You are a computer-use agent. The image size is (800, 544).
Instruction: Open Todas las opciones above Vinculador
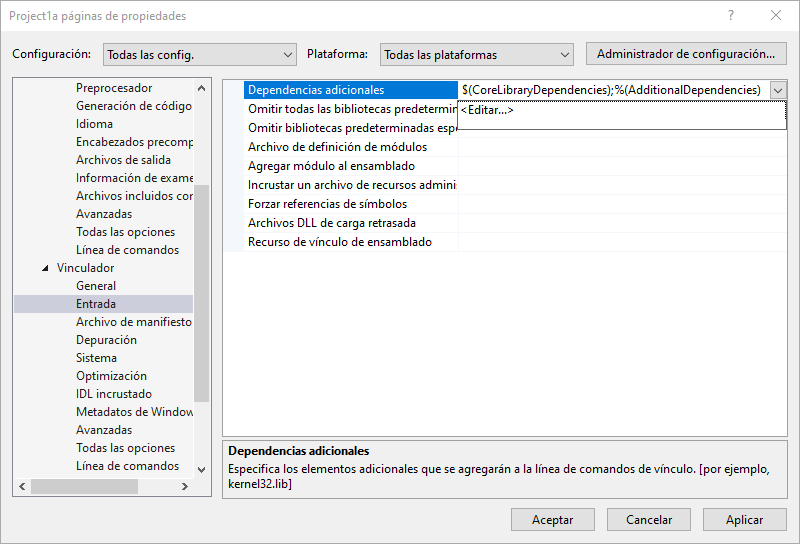[126, 232]
